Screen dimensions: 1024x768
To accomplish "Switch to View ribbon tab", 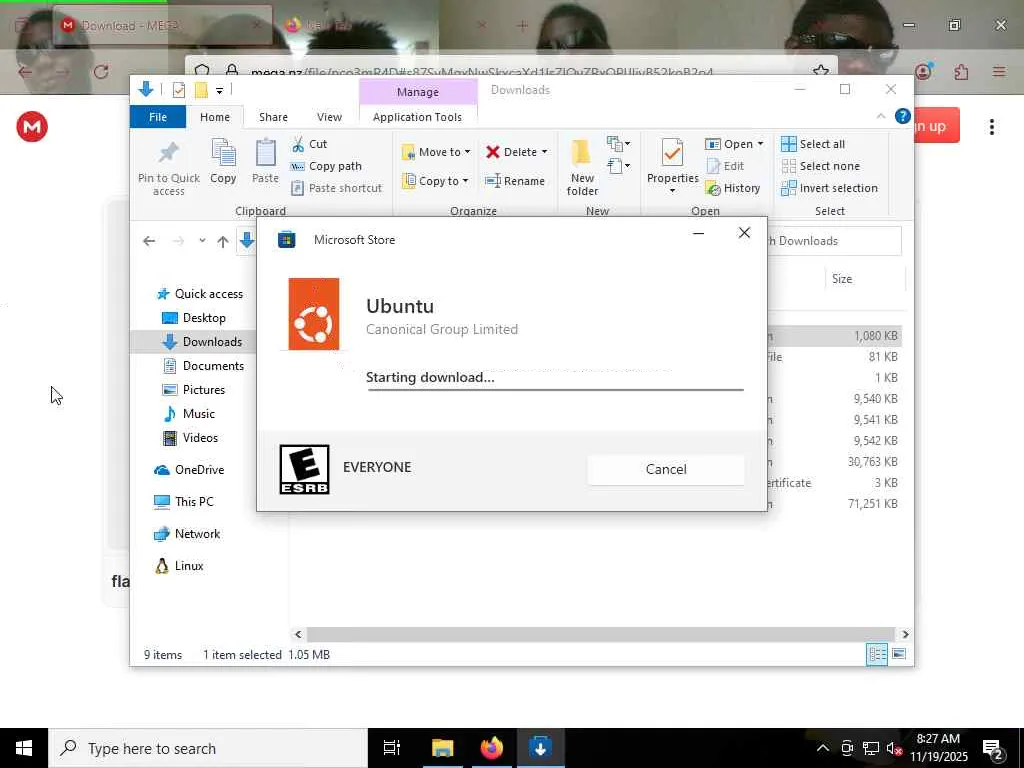I will point(329,117).
